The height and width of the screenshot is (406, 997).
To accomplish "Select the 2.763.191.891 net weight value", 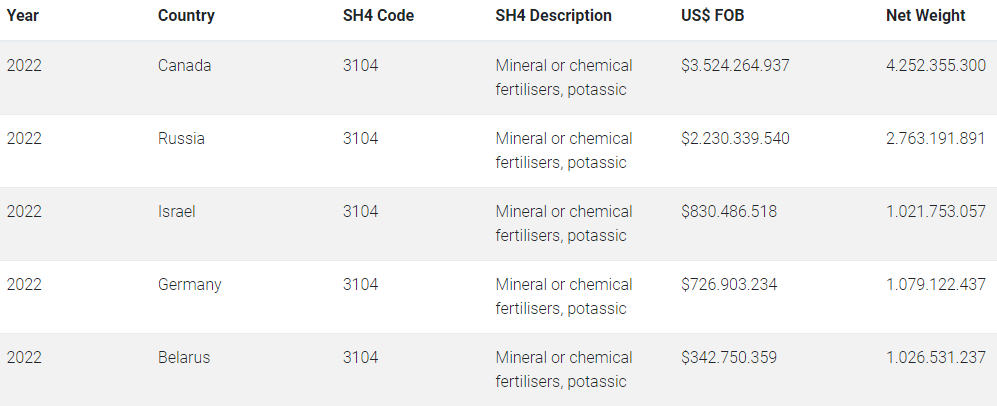I will (x=935, y=139).
